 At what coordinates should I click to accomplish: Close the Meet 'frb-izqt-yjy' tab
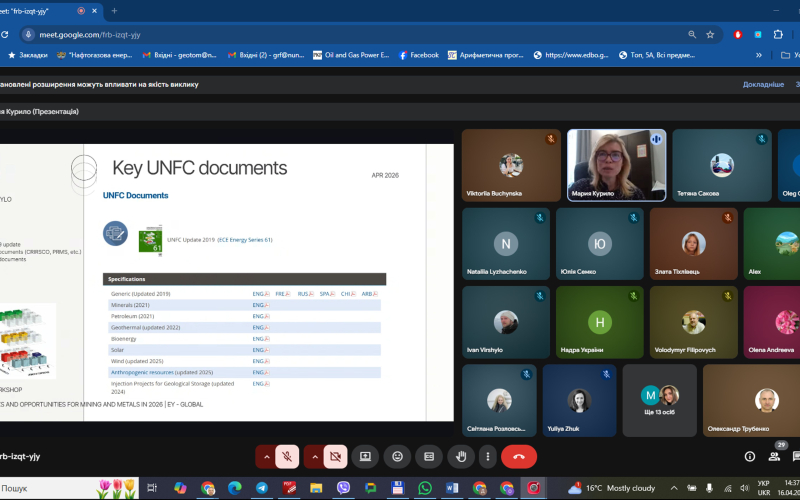pyautogui.click(x=94, y=11)
